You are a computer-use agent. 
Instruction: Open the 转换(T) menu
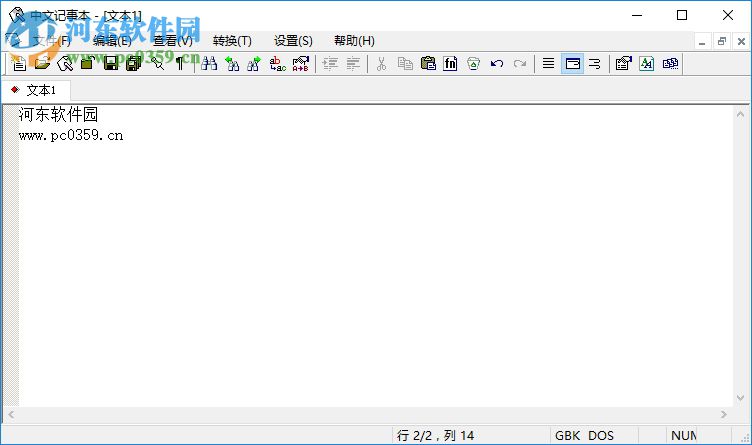pos(232,41)
